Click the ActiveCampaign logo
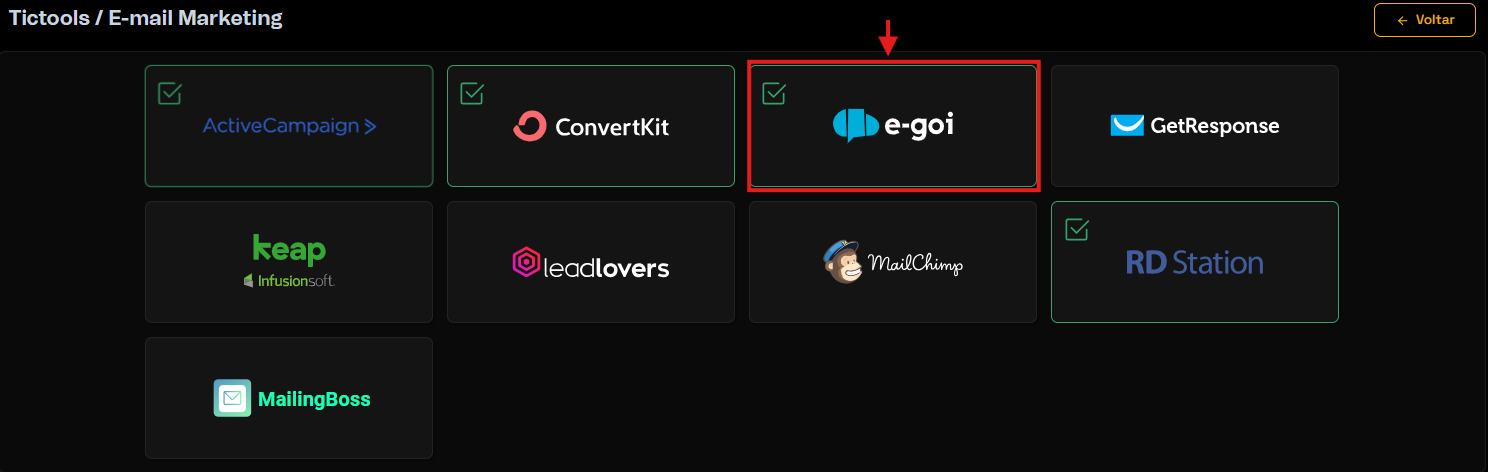Image resolution: width=1488 pixels, height=472 pixels. 289,126
